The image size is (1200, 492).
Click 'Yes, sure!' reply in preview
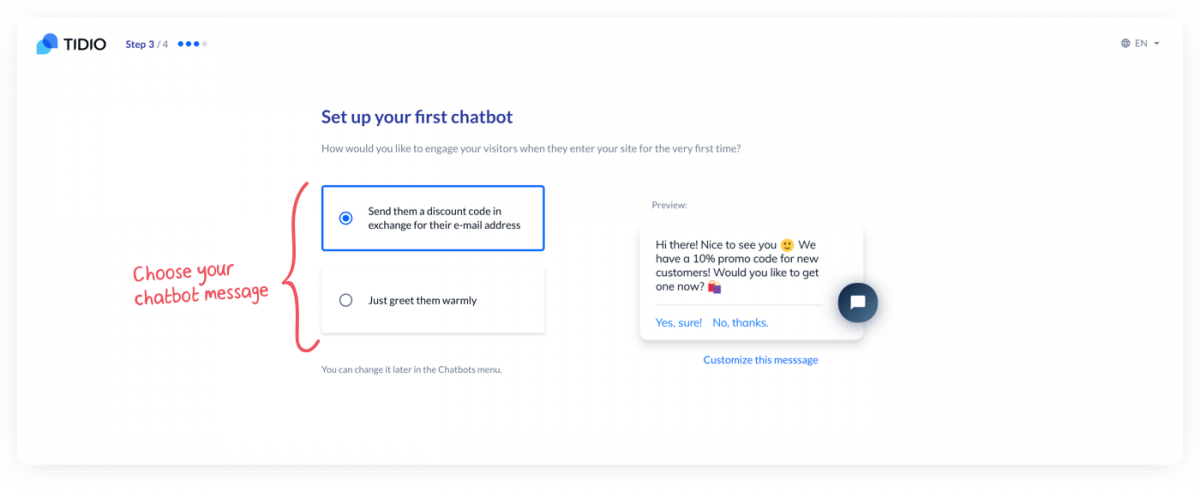678,323
